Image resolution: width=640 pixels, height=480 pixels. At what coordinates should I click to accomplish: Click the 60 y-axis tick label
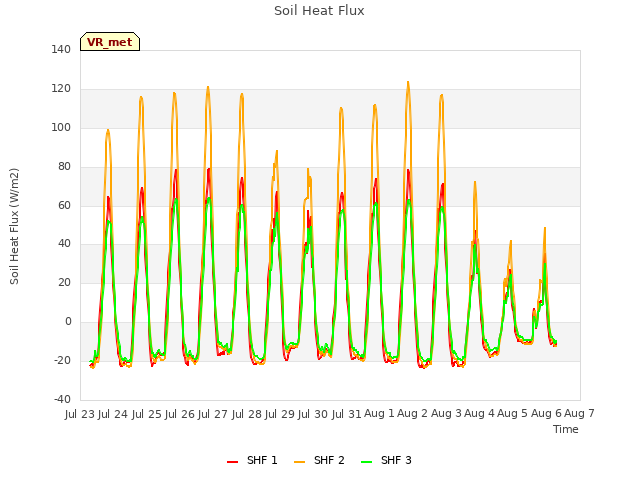coord(64,205)
